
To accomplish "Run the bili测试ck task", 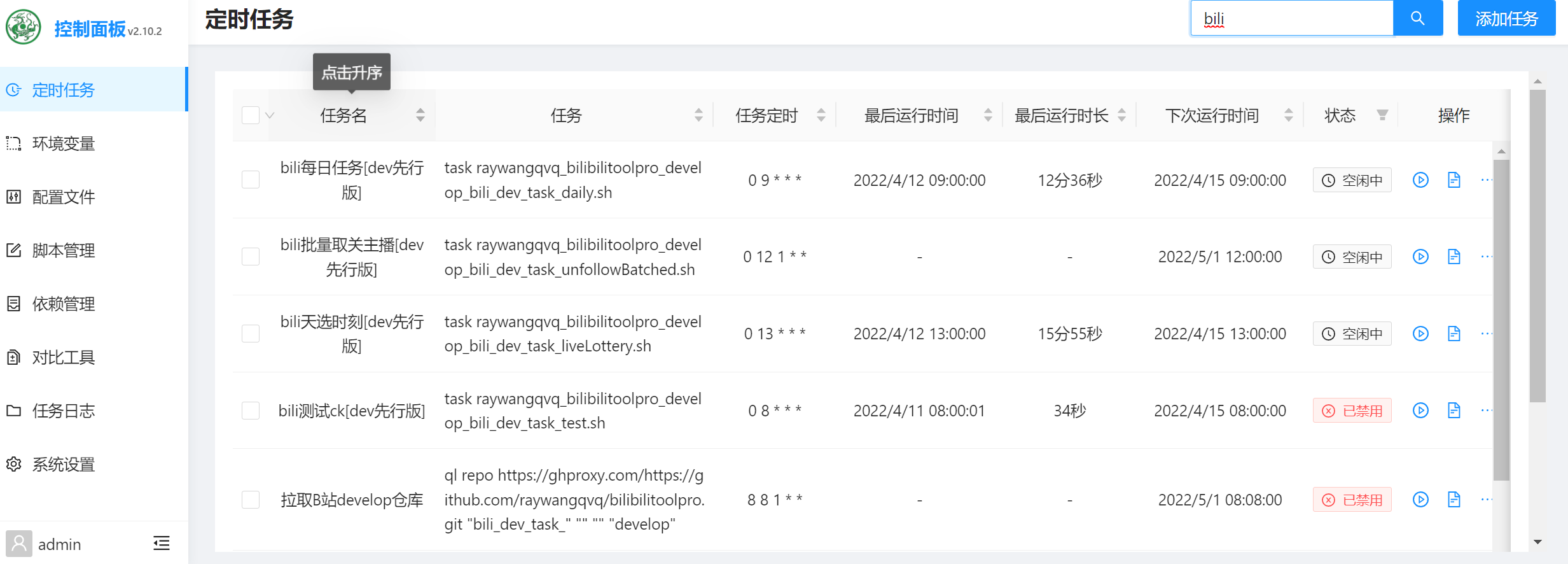I will [x=1420, y=411].
